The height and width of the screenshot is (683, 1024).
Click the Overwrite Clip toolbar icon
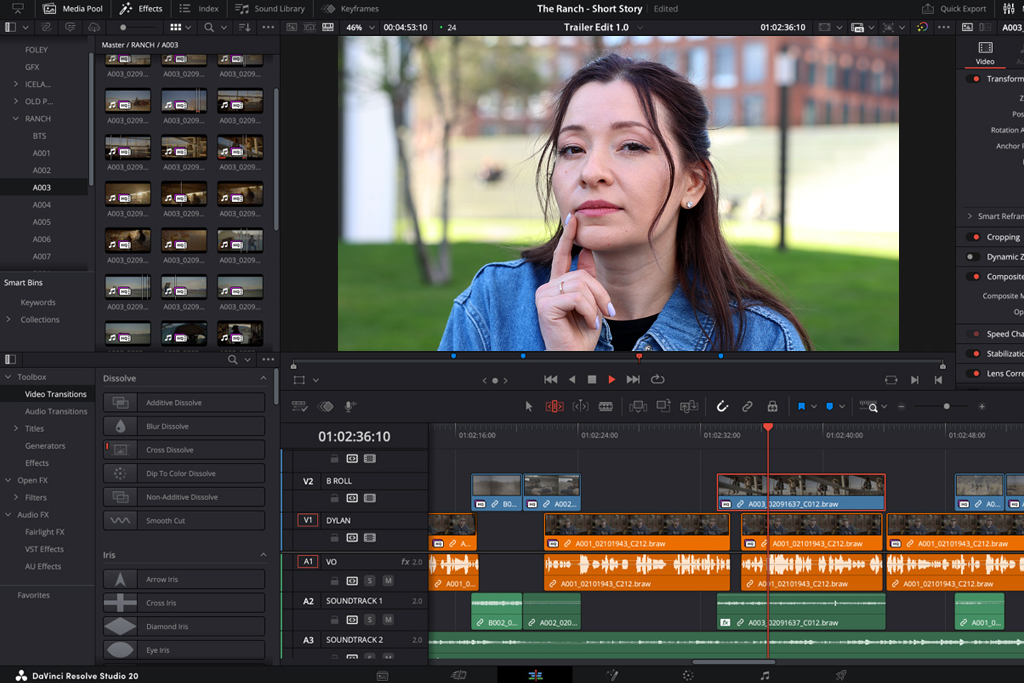click(x=664, y=406)
